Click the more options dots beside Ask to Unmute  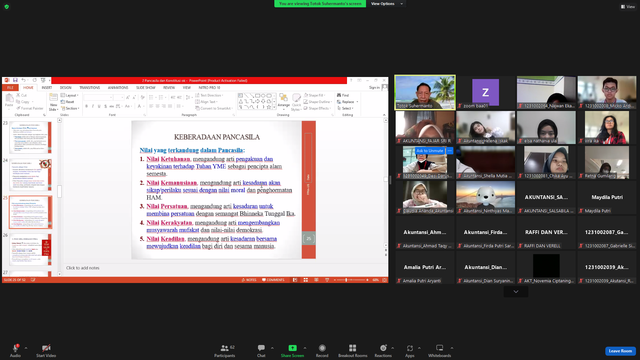(449, 151)
